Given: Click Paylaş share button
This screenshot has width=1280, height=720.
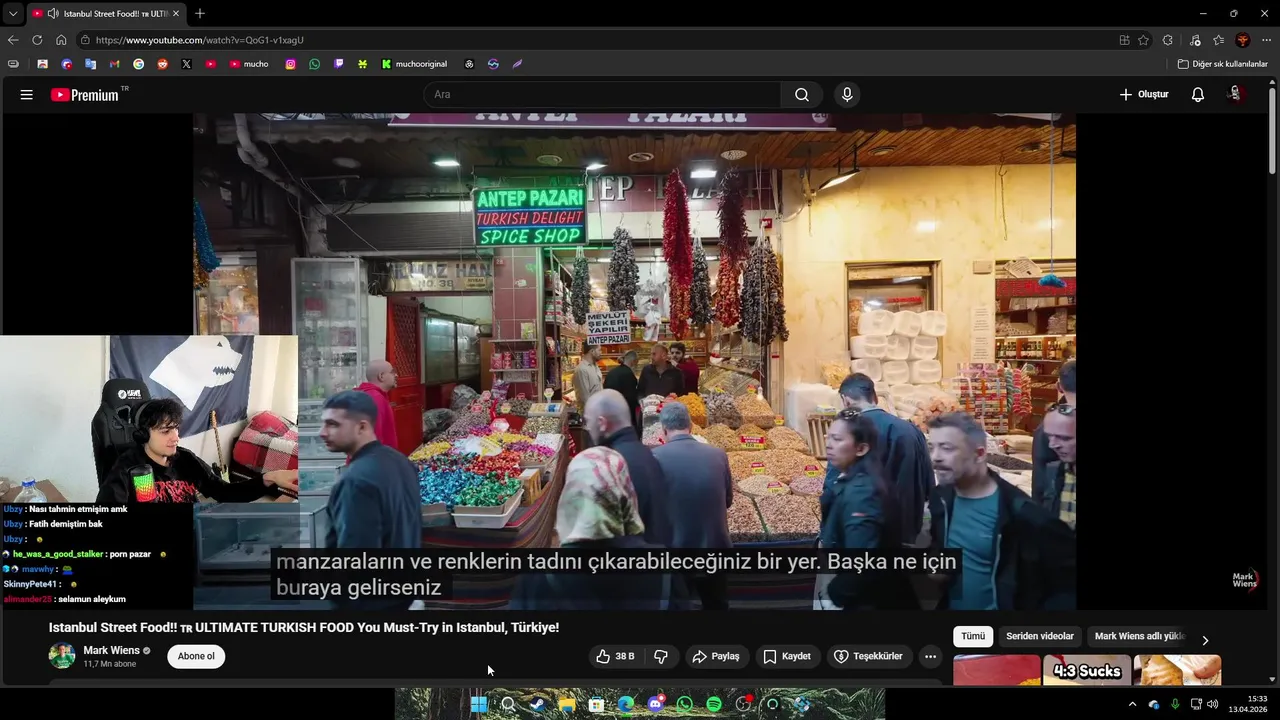Looking at the screenshot, I should [716, 656].
